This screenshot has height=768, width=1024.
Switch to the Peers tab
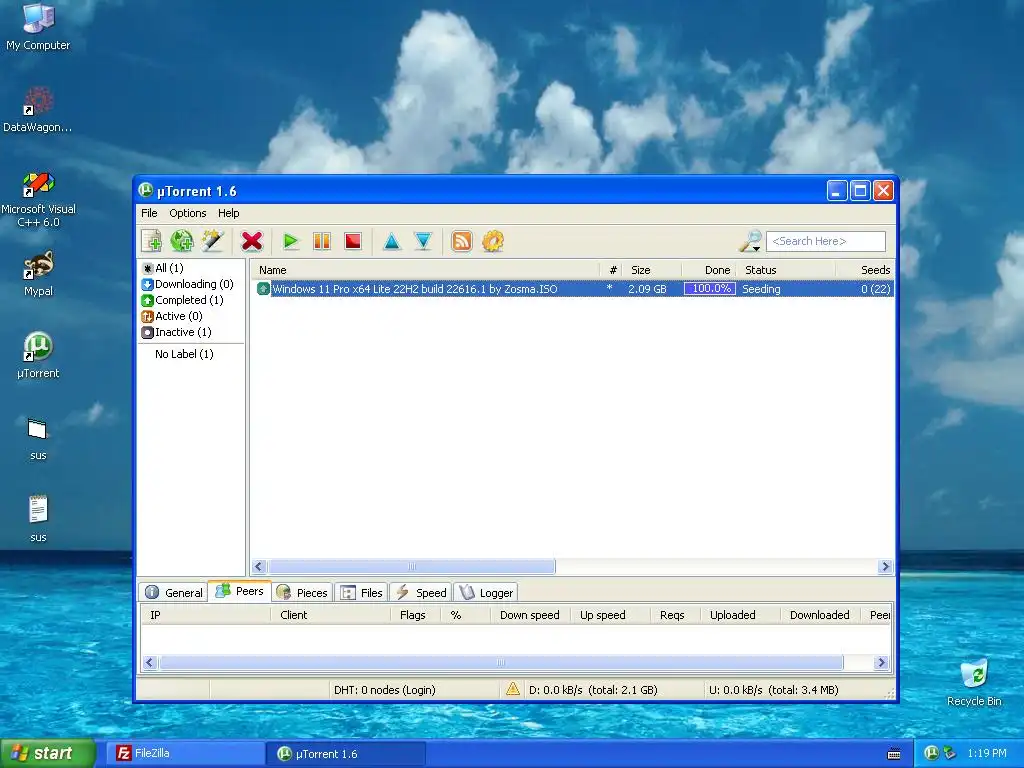point(240,591)
